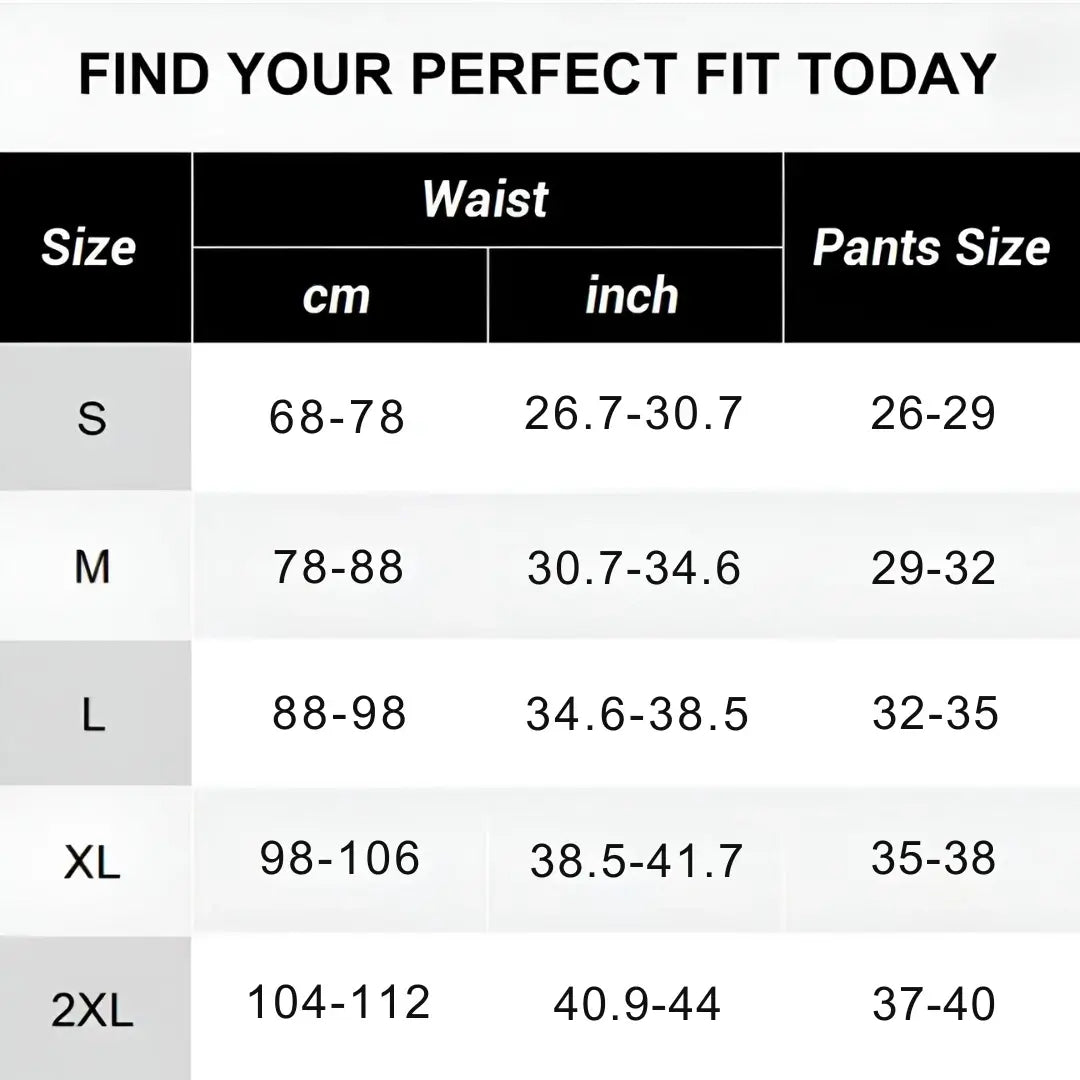1080x1080 pixels.
Task: Select the S size row label
Action: (91, 418)
